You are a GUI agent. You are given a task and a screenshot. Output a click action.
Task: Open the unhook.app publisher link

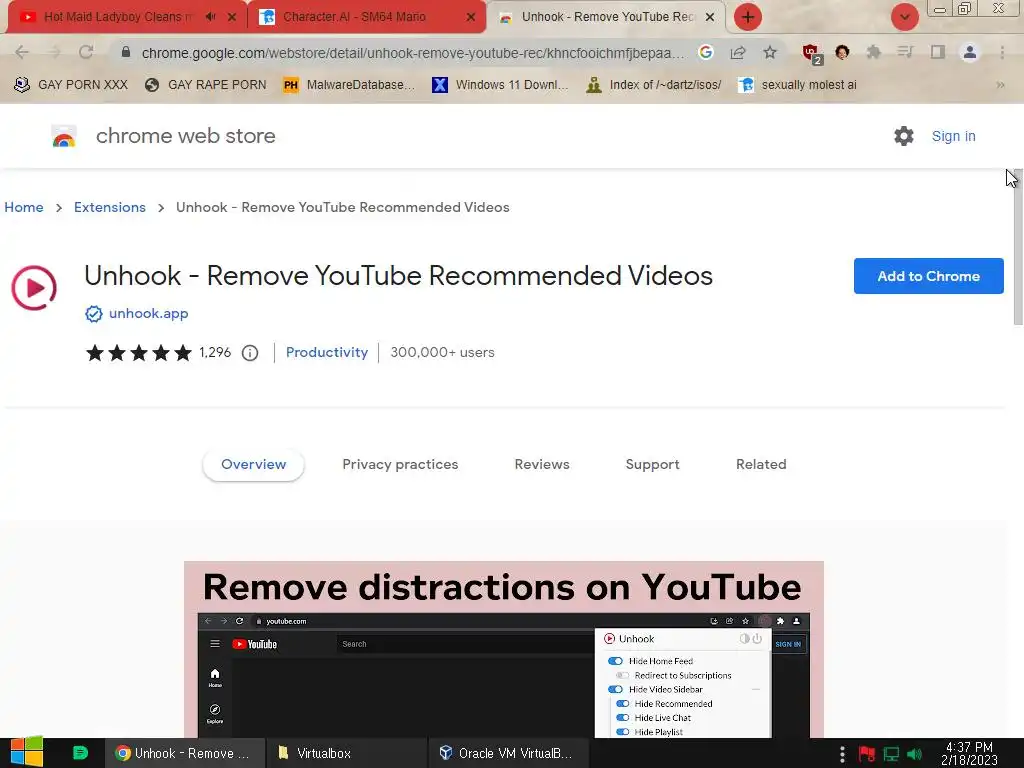tap(148, 313)
